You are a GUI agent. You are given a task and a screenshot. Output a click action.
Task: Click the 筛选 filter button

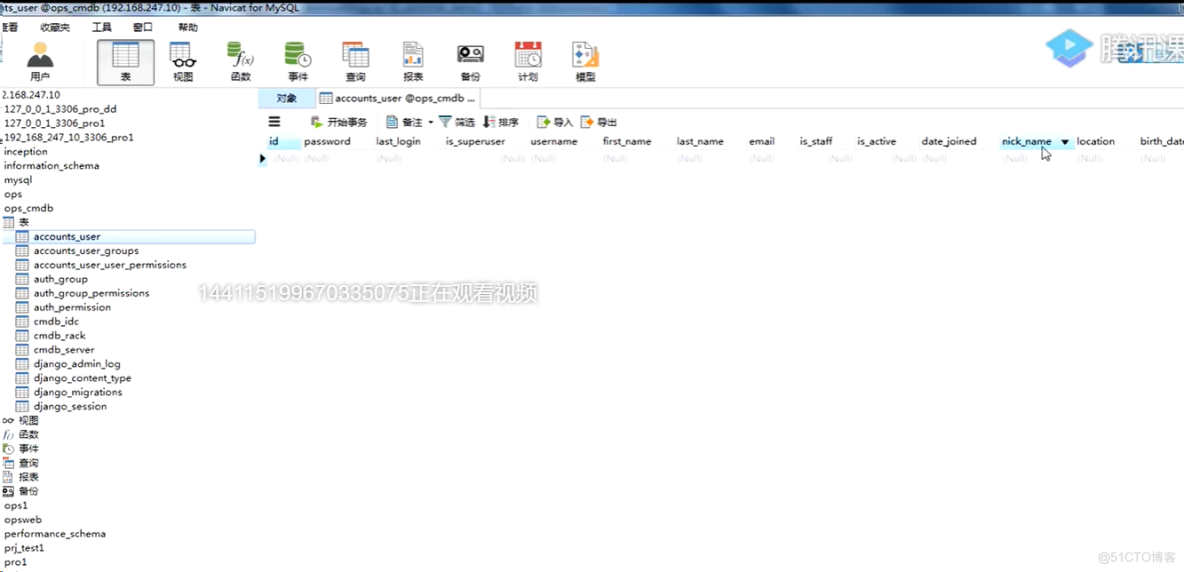click(457, 122)
